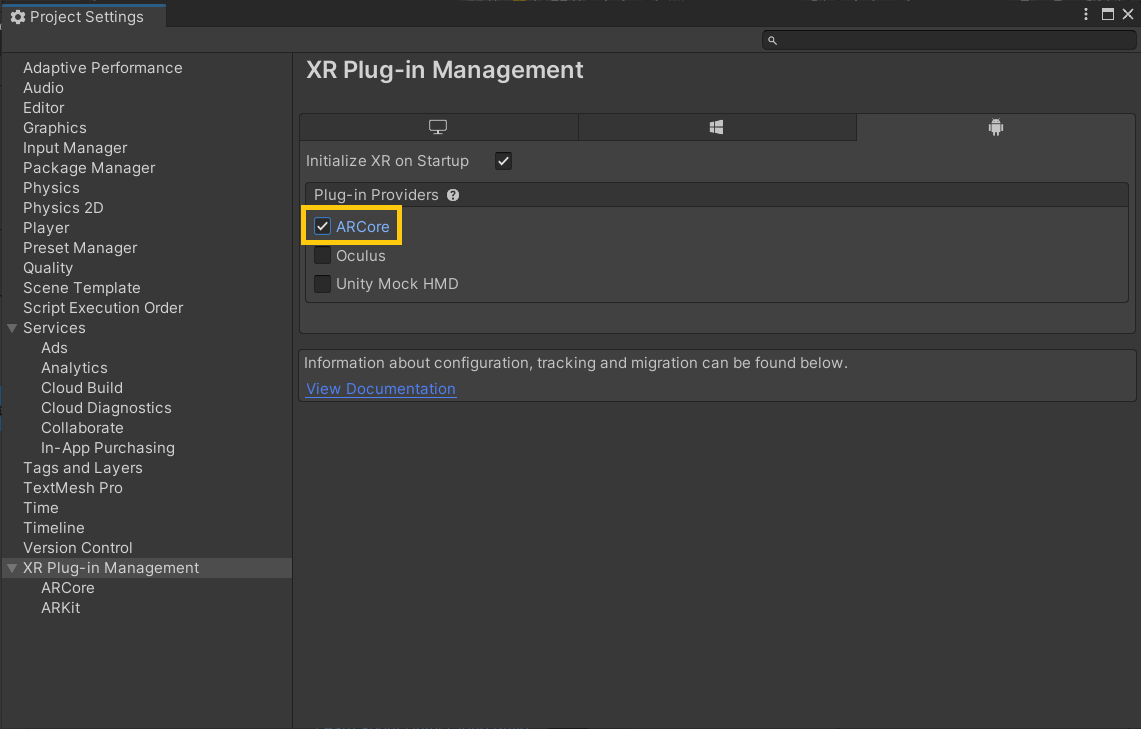1141x729 pixels.
Task: Open Input Manager settings
Action: (x=75, y=148)
